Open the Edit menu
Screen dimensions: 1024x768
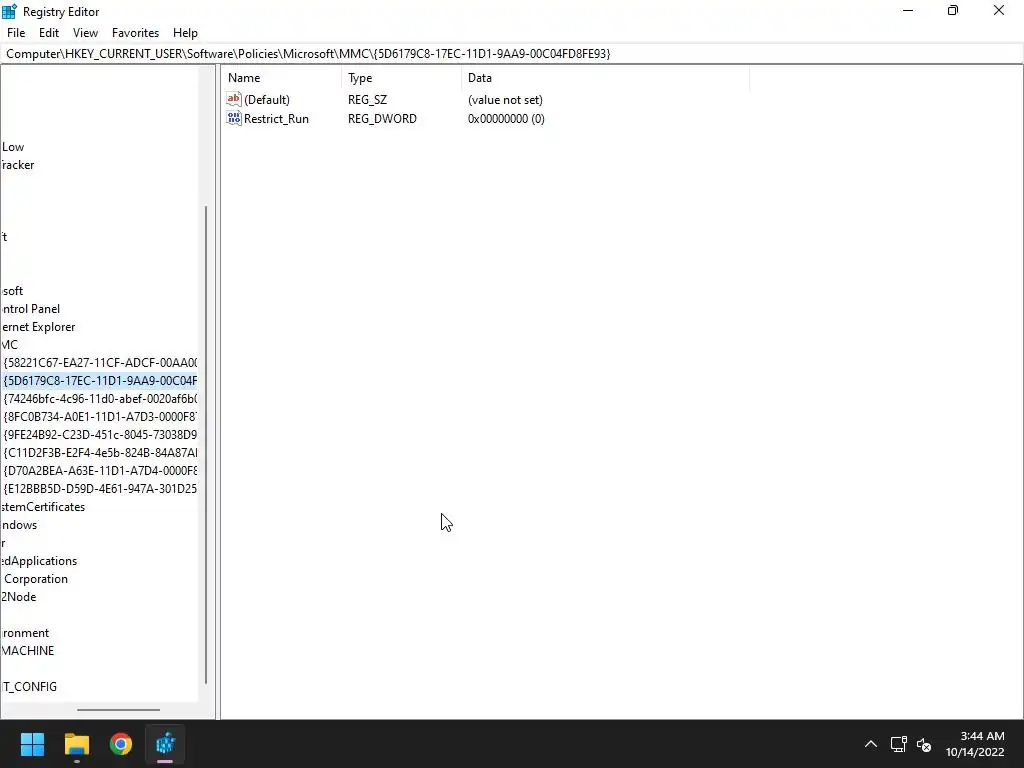pyautogui.click(x=49, y=33)
